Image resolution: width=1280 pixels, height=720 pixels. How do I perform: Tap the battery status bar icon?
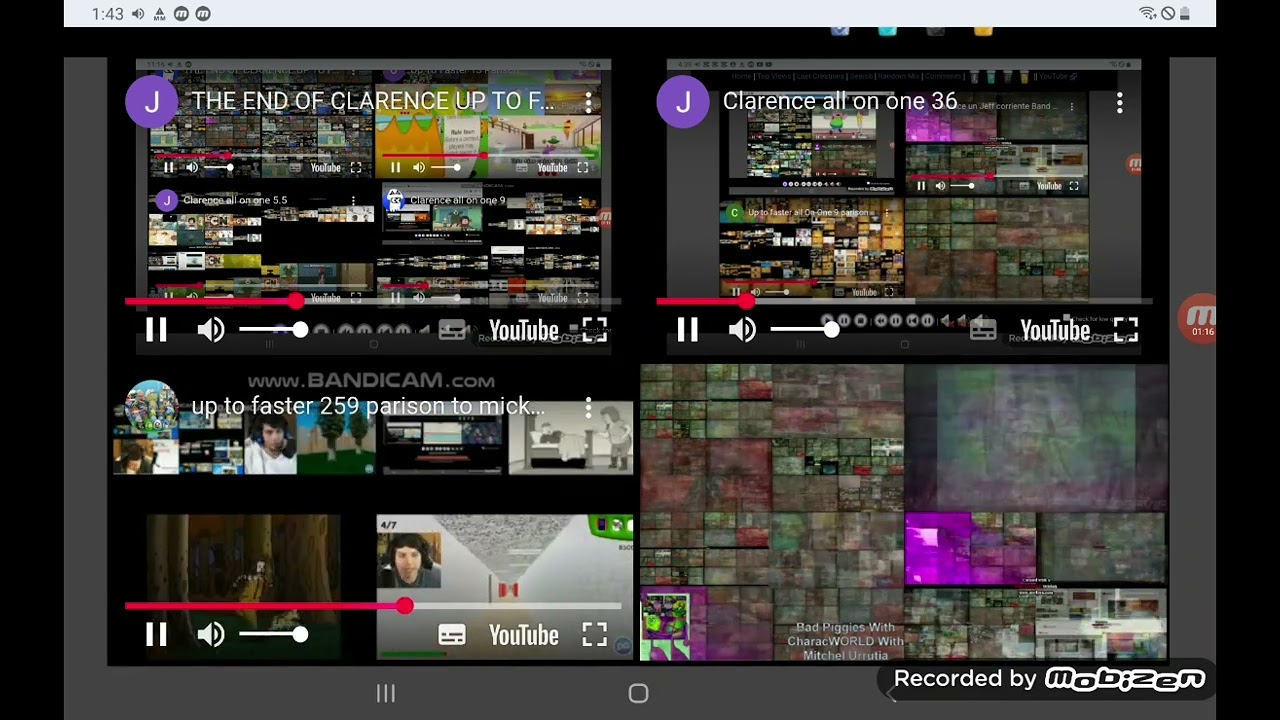[x=1185, y=14]
